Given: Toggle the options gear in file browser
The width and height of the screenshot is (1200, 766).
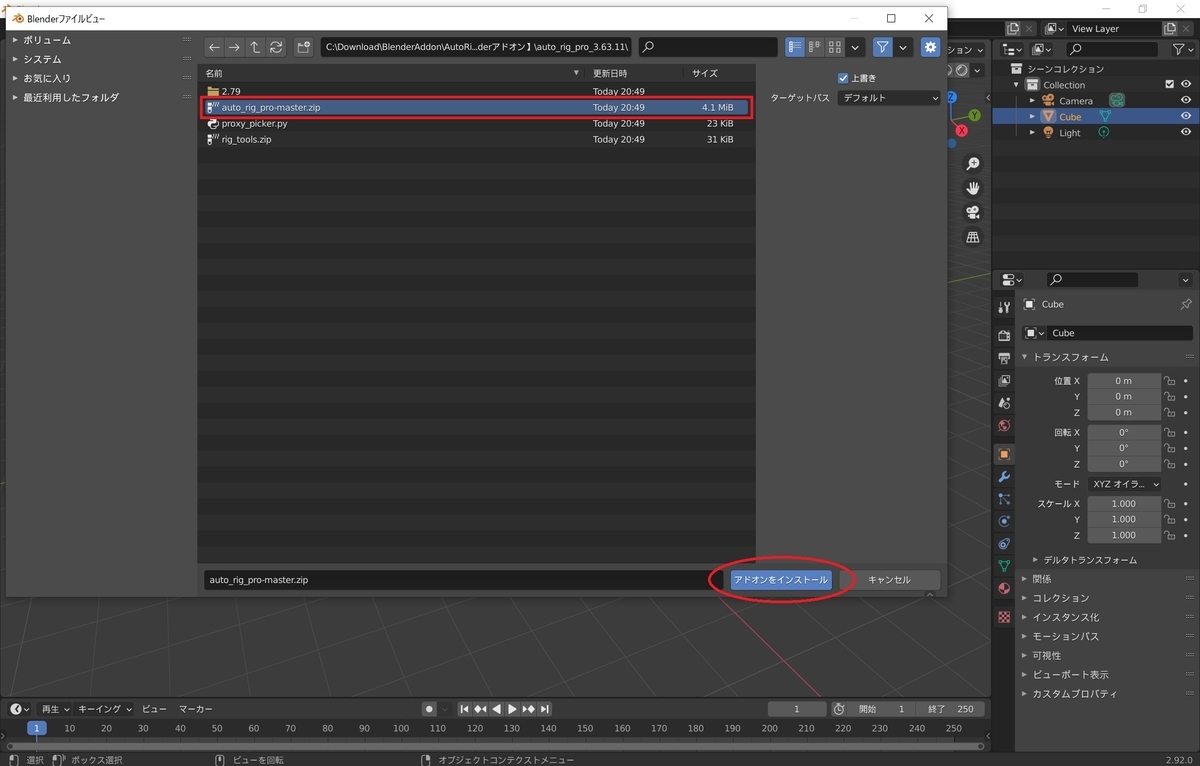Looking at the screenshot, I should 931,47.
